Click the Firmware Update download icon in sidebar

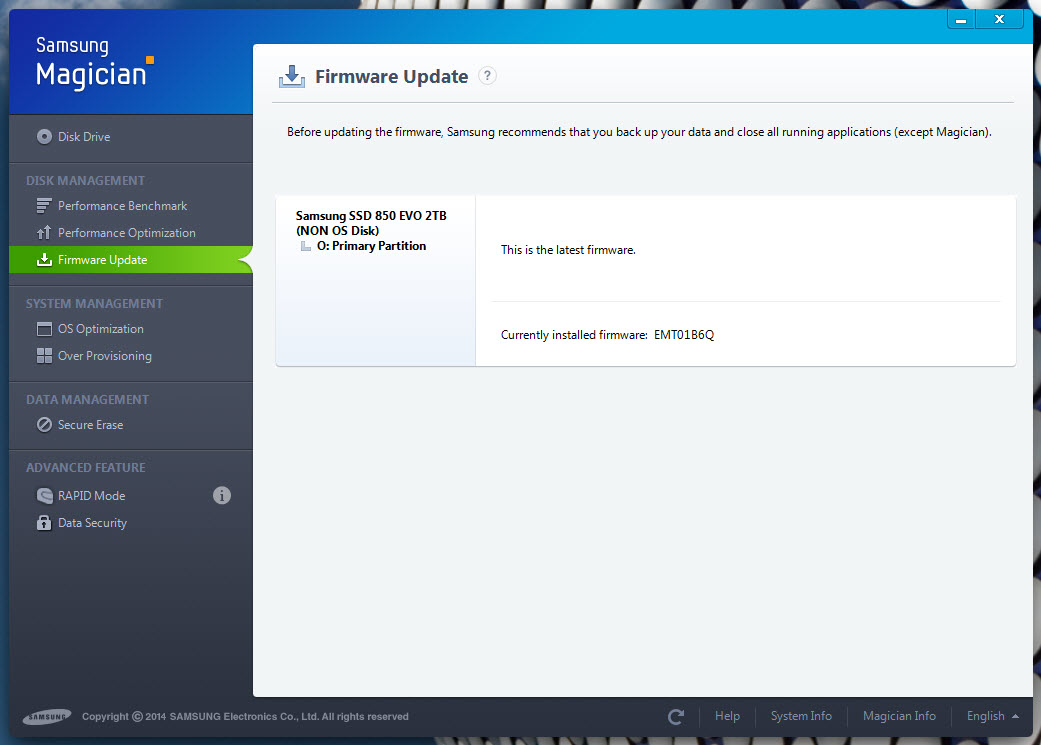pos(44,260)
